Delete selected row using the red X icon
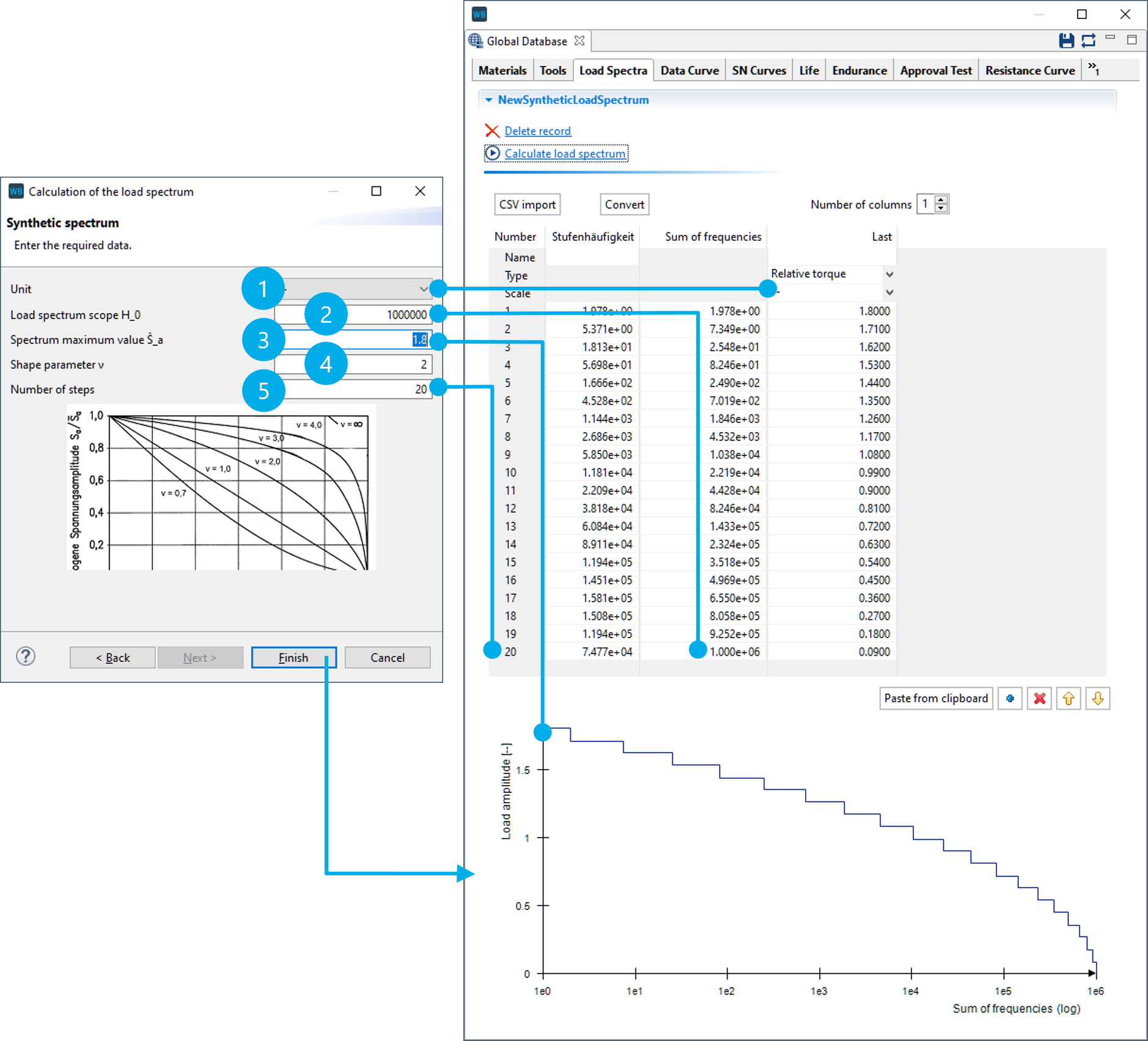Screen dimensions: 1148x1041 click(x=1039, y=698)
